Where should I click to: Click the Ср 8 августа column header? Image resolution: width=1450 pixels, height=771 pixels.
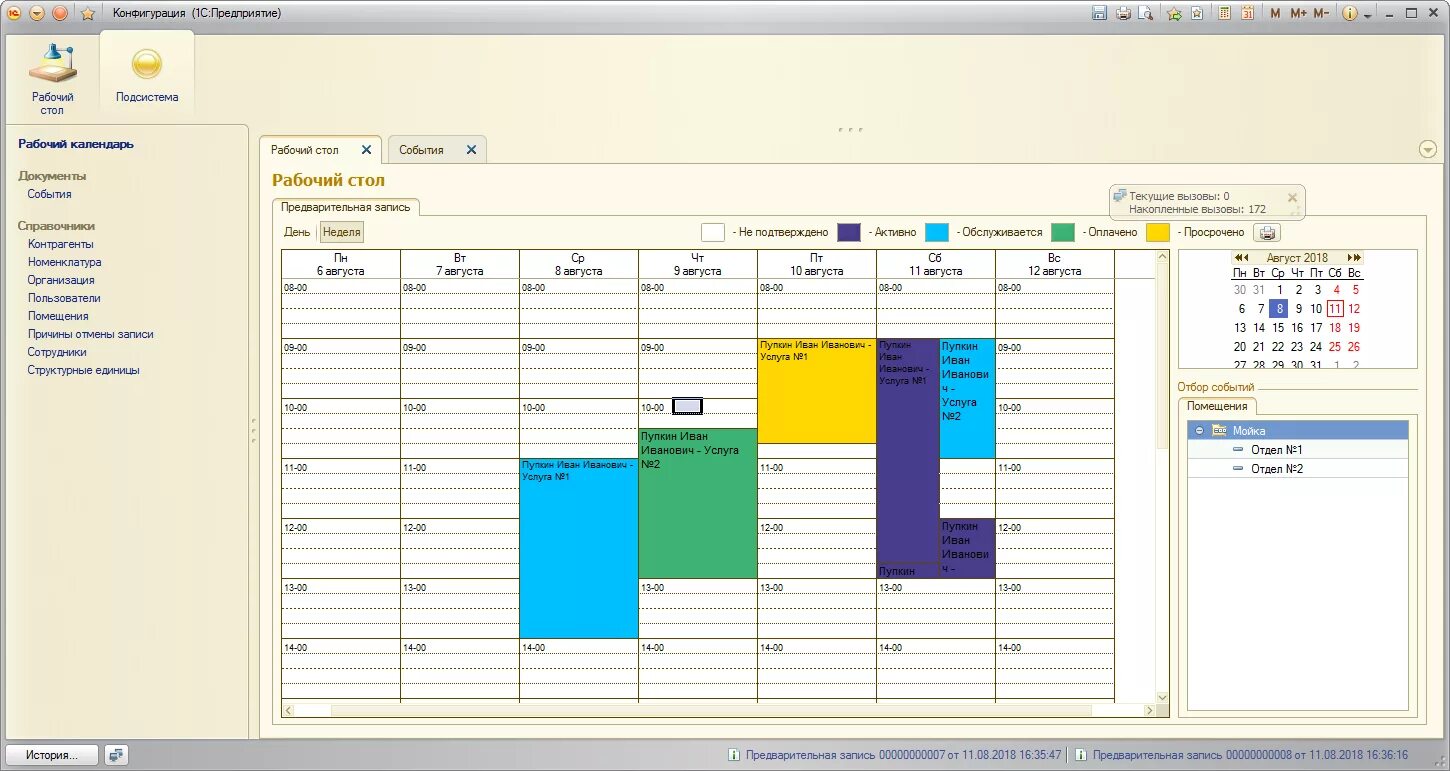click(x=578, y=264)
